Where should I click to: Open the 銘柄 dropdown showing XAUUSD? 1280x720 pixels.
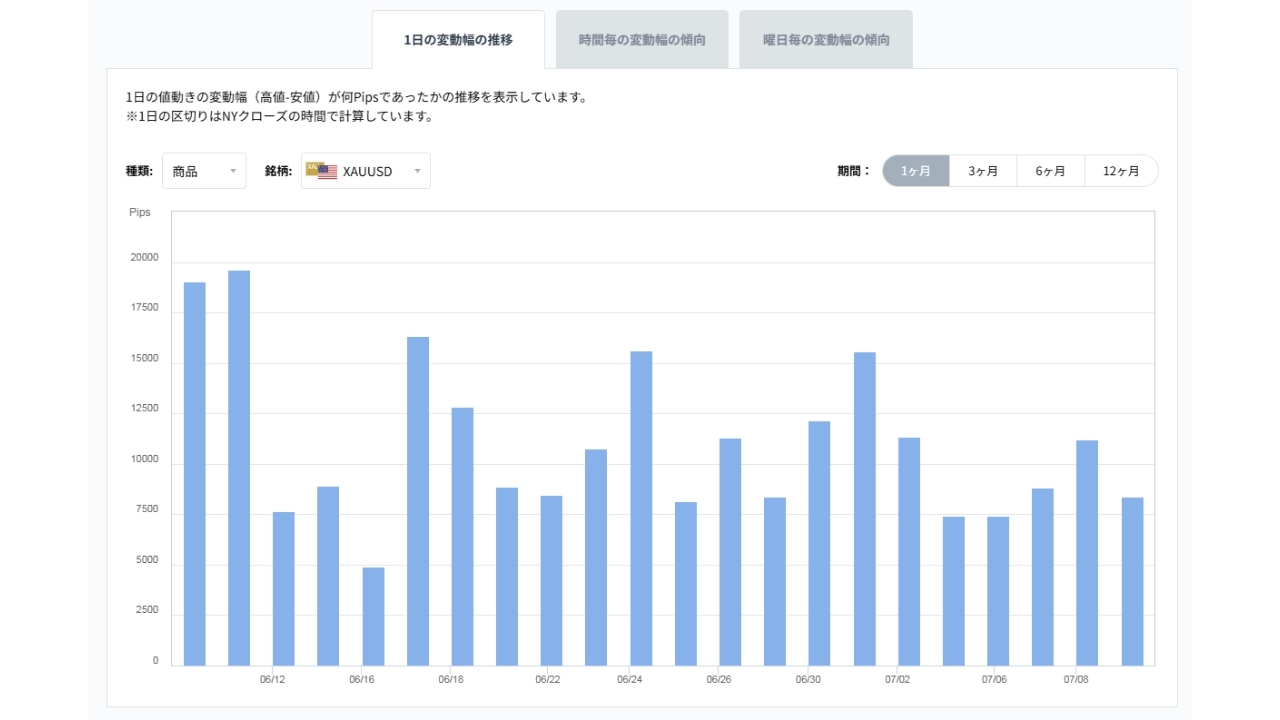(366, 171)
